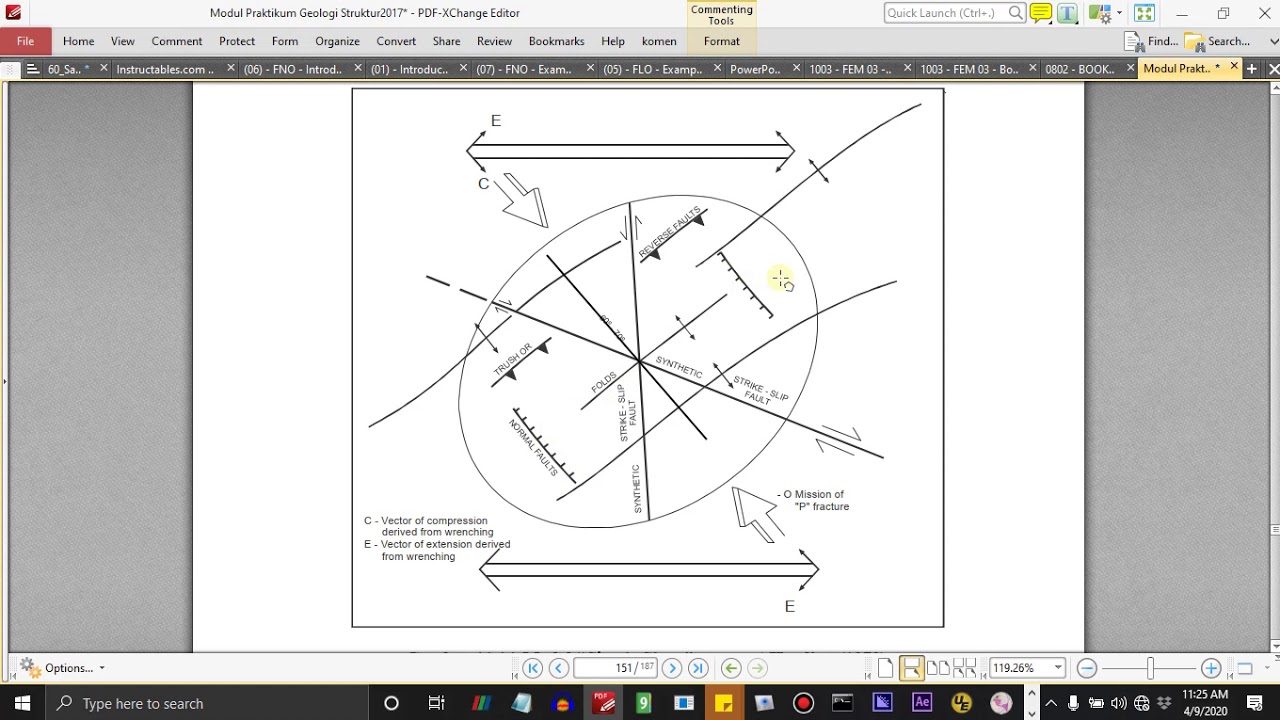Open the document tabs list icon

click(x=33, y=69)
